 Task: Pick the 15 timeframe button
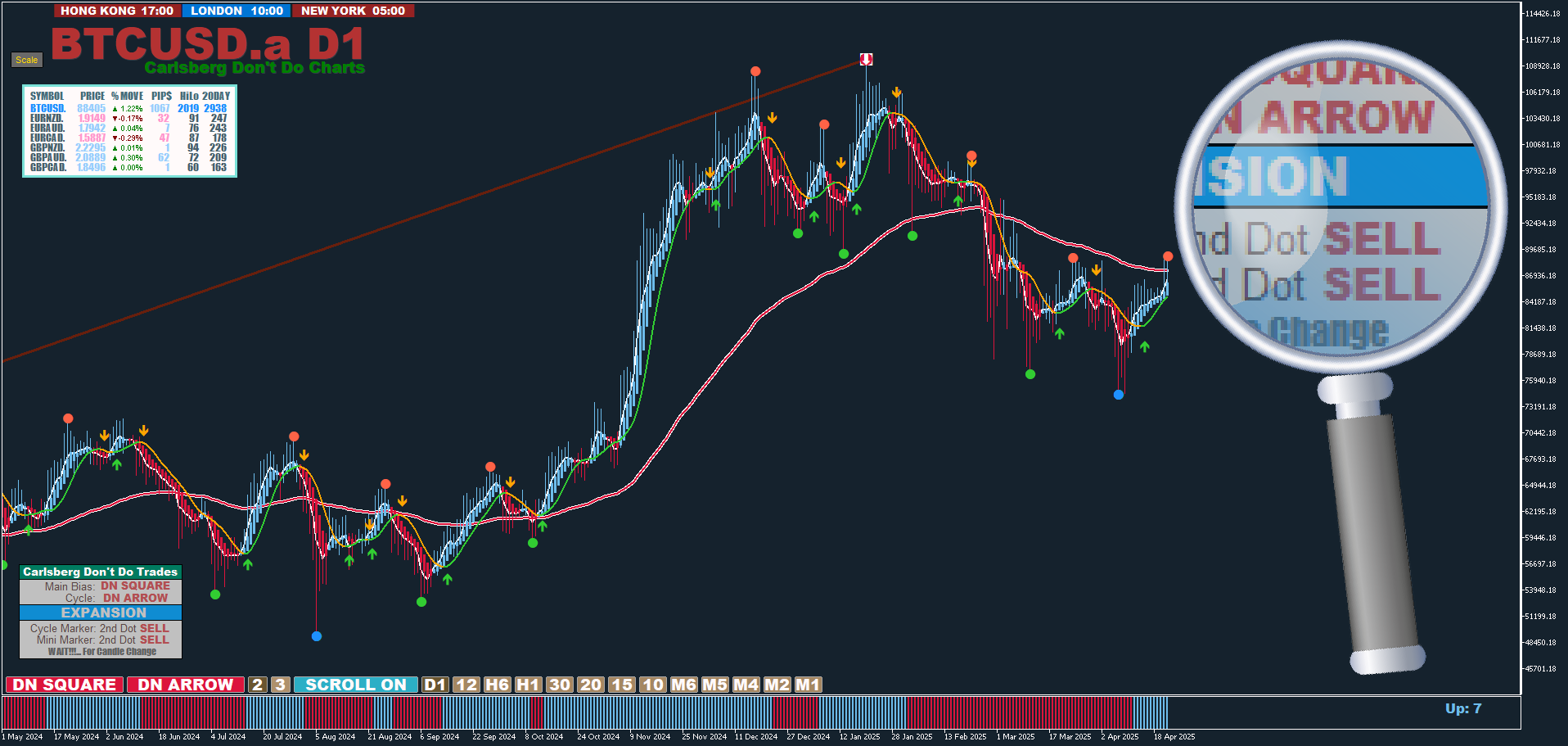point(622,685)
